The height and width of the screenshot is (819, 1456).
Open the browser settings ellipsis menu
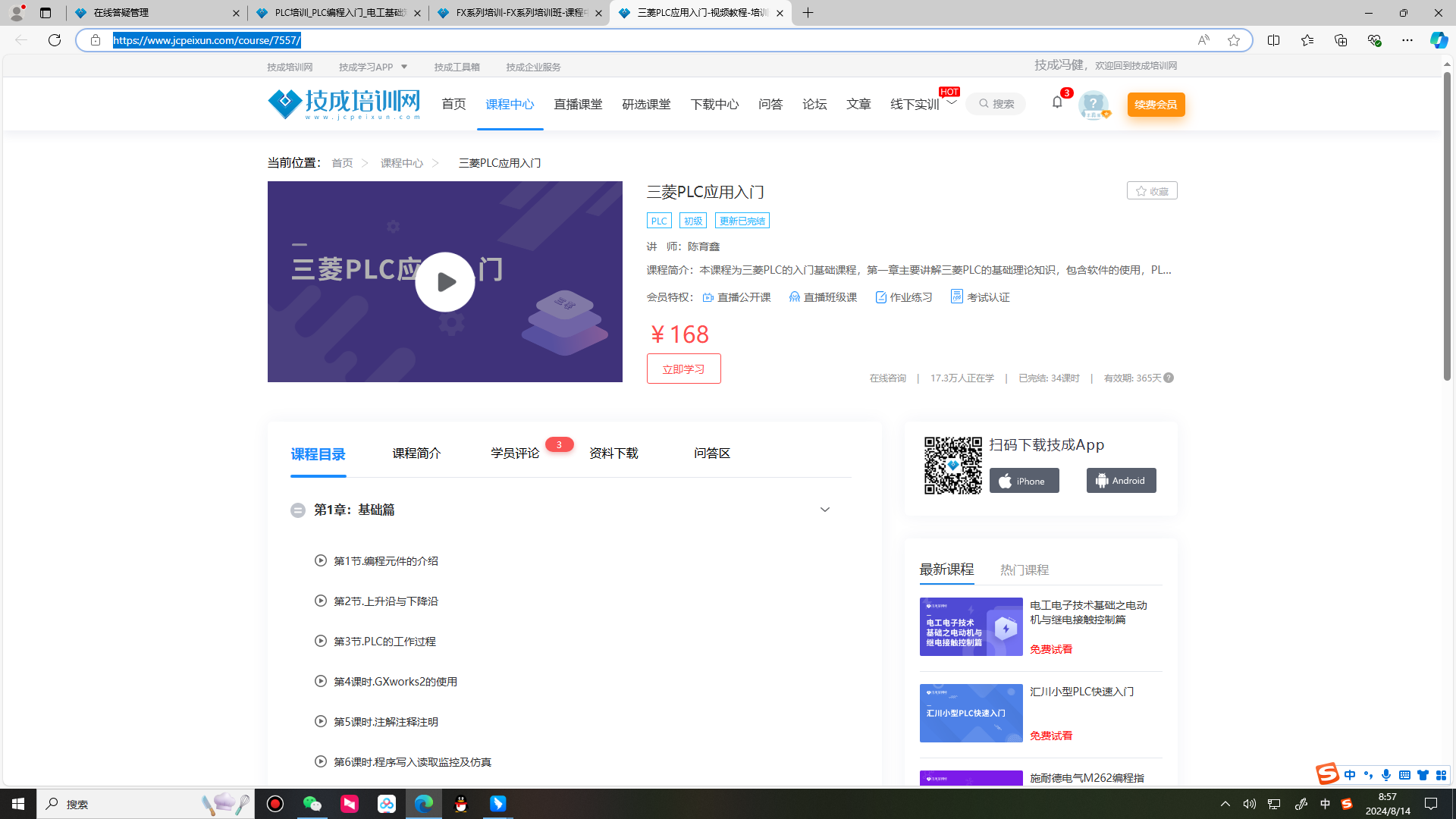click(x=1407, y=40)
